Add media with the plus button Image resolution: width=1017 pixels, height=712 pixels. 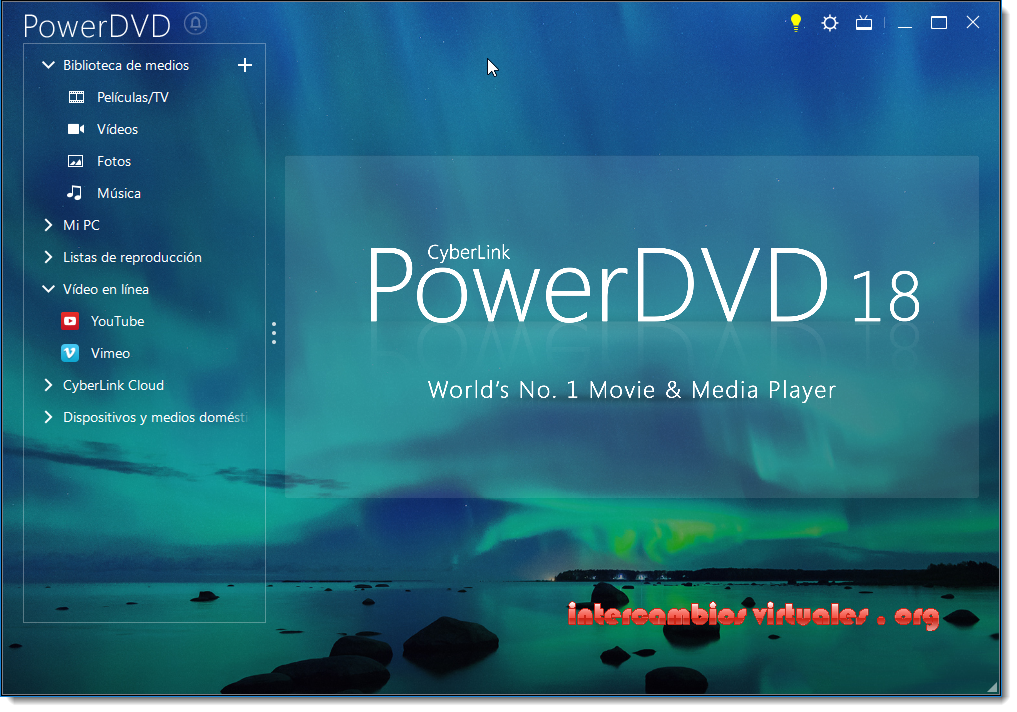click(245, 65)
